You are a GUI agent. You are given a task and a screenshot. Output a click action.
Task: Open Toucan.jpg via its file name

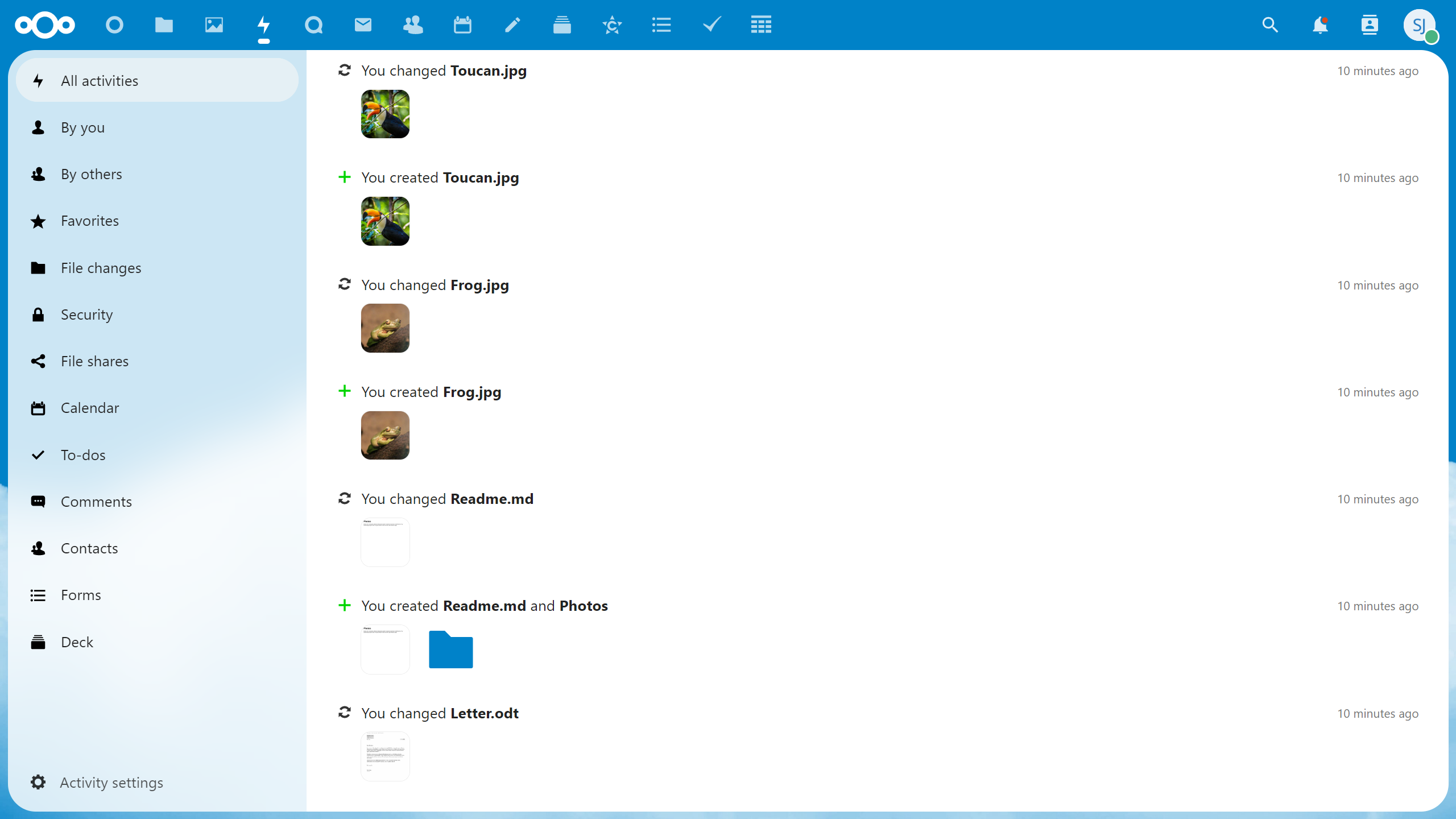click(488, 71)
